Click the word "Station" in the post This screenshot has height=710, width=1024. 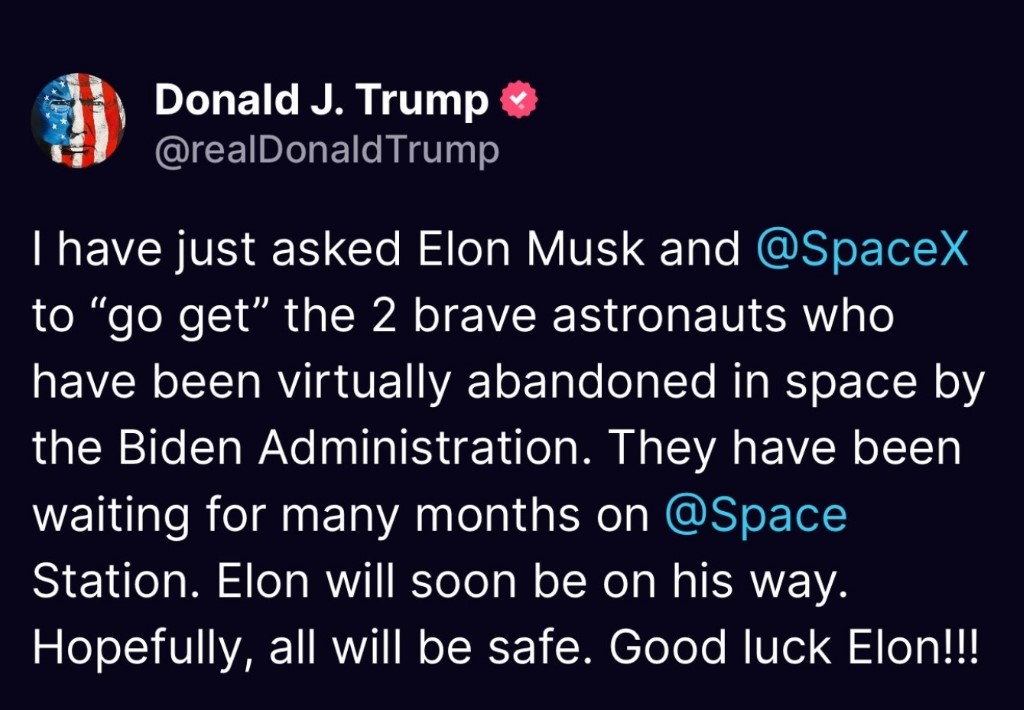click(x=98, y=581)
